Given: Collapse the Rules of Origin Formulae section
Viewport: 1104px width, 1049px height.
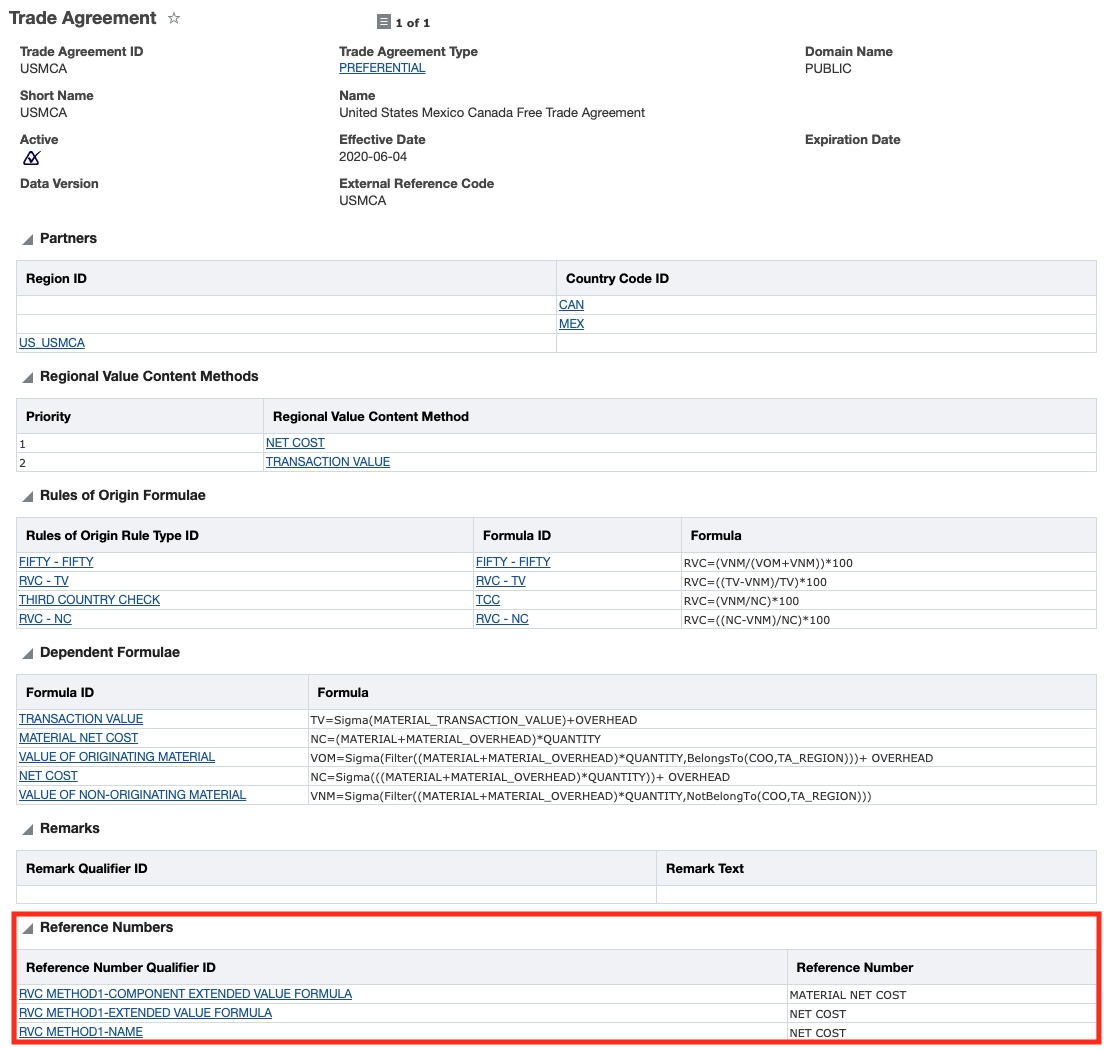Looking at the screenshot, I should (x=28, y=497).
